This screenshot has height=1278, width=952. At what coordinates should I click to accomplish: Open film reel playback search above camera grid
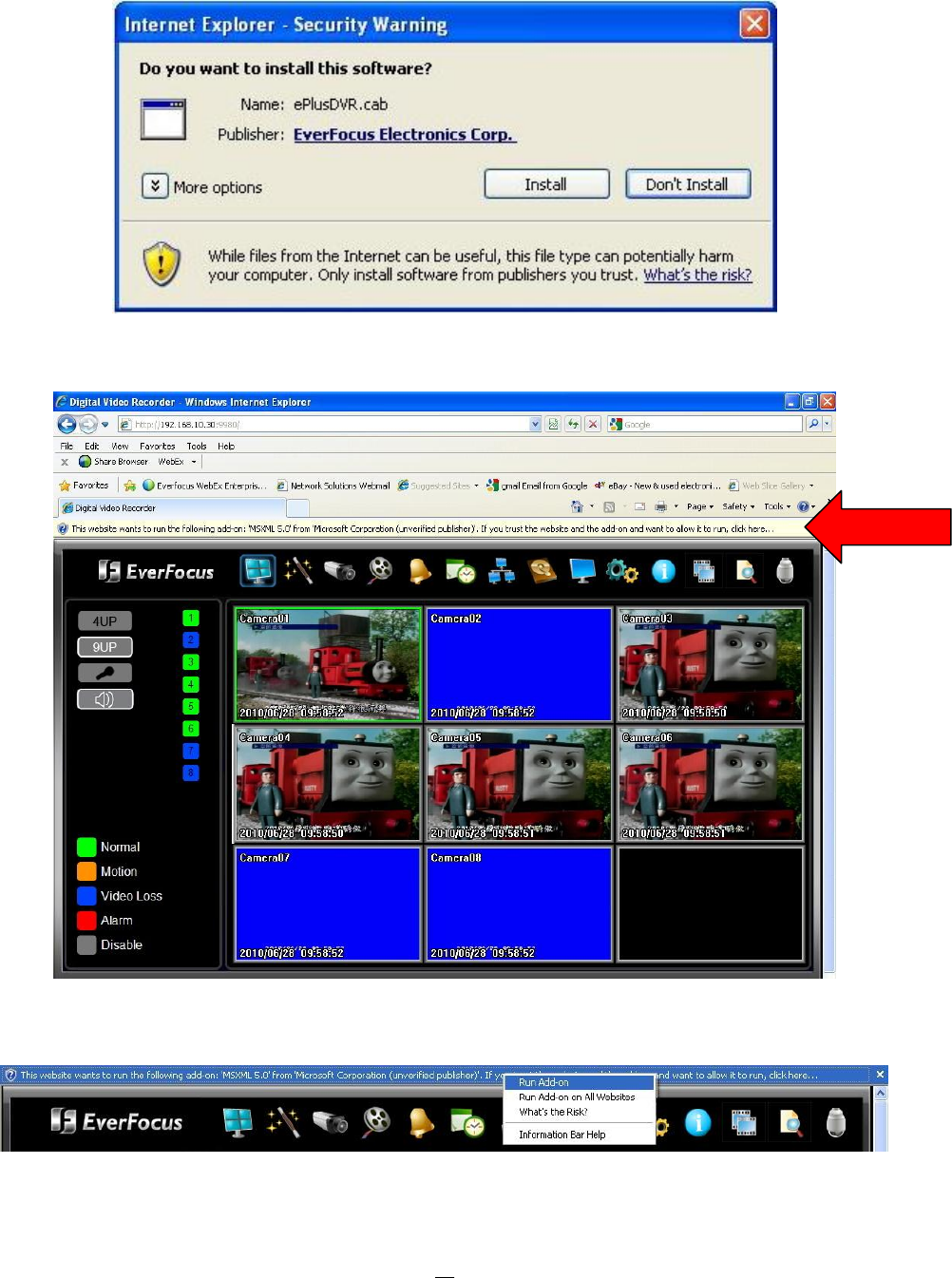click(x=380, y=570)
